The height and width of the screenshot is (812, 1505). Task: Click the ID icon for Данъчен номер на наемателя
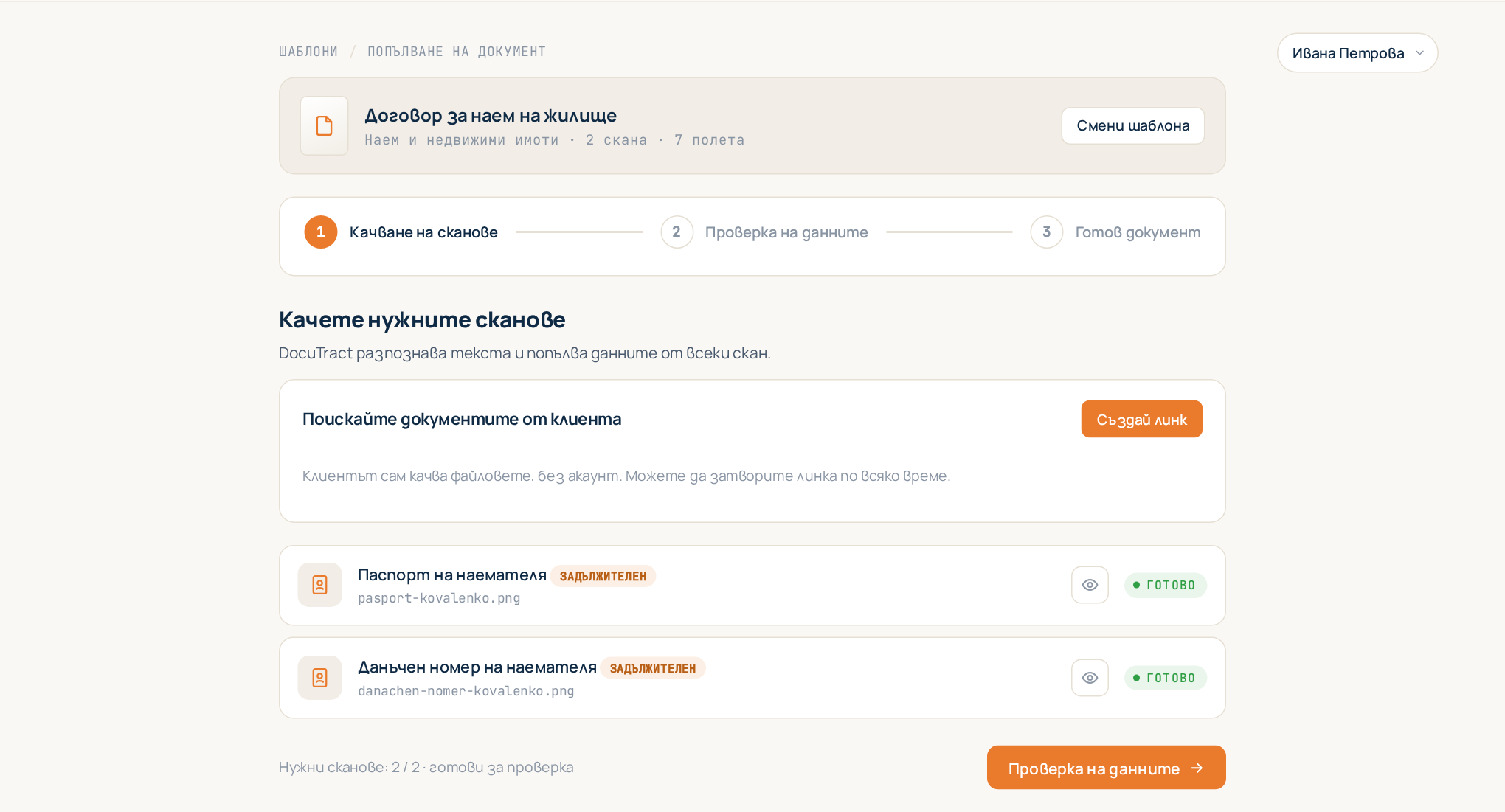coord(319,678)
